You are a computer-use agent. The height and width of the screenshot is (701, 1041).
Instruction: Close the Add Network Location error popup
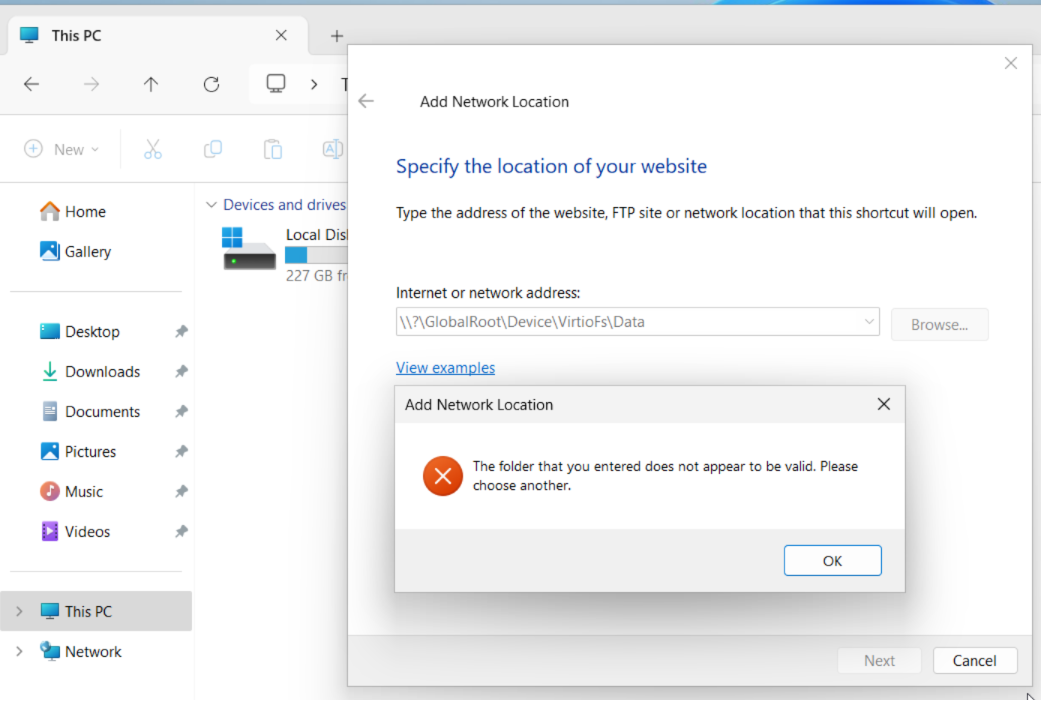883,404
